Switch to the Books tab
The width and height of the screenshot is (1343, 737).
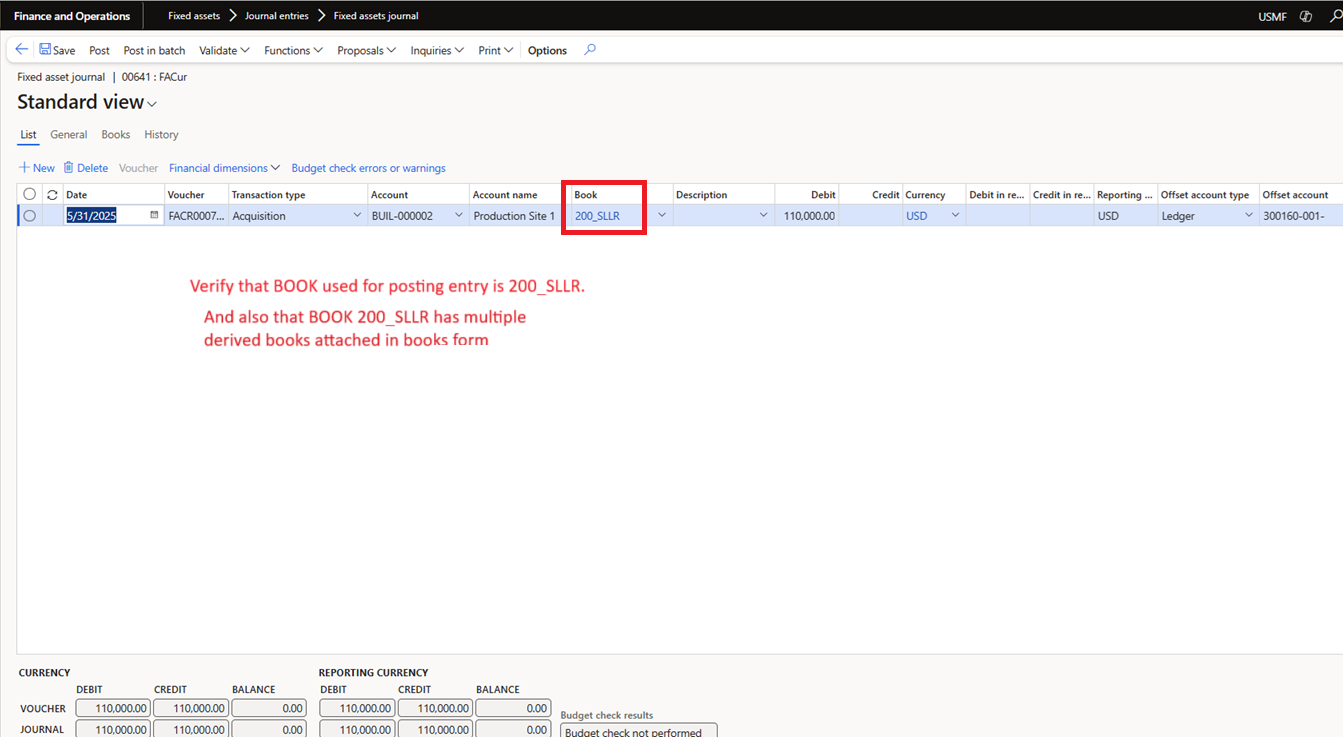tap(116, 135)
